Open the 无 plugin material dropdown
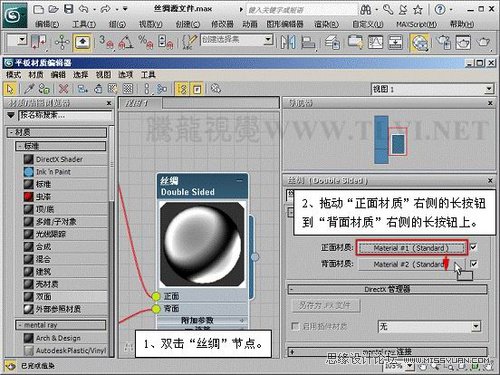The image size is (500, 375). click(476, 326)
